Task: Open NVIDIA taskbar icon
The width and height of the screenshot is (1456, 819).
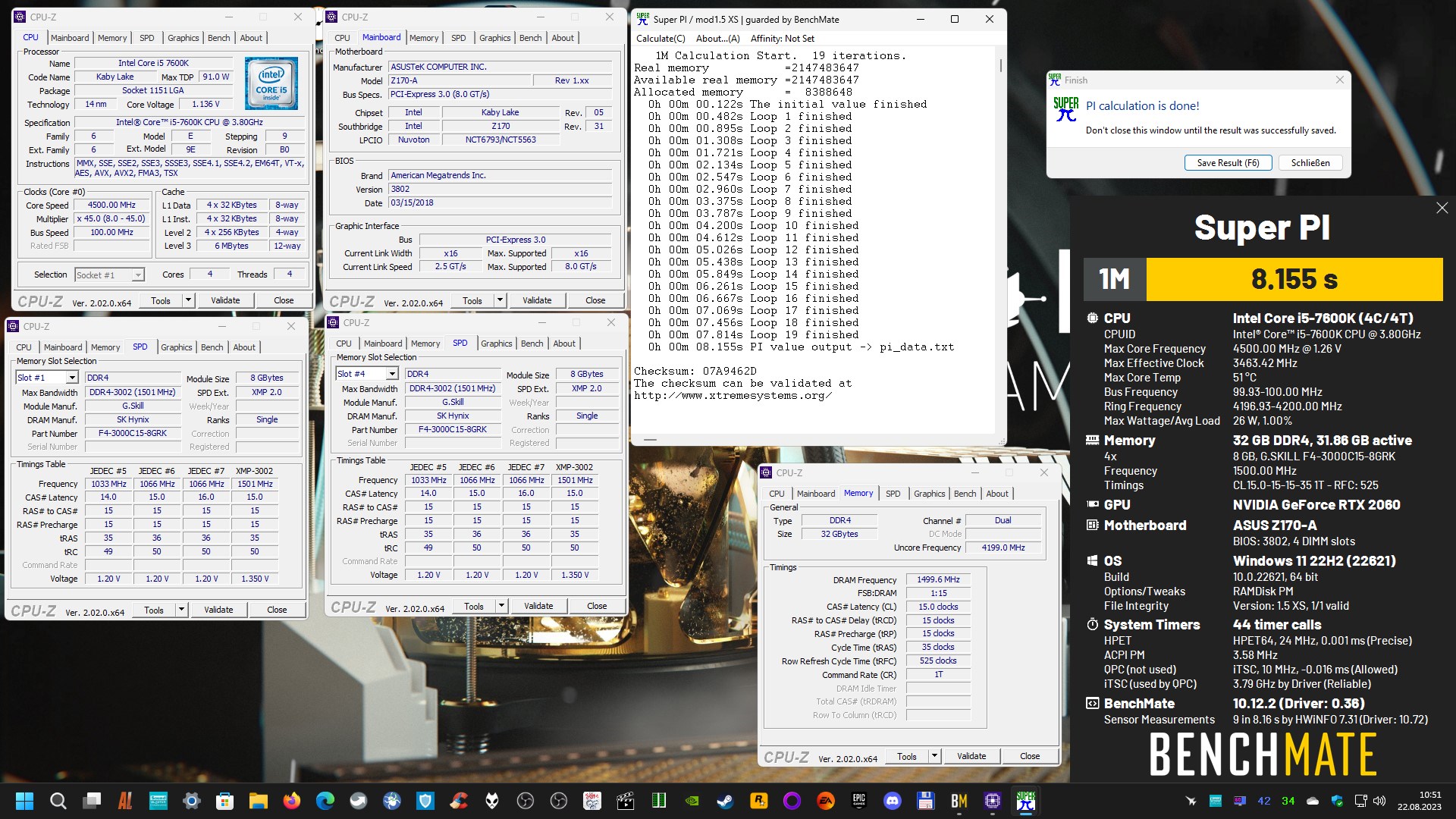Action: point(692,801)
